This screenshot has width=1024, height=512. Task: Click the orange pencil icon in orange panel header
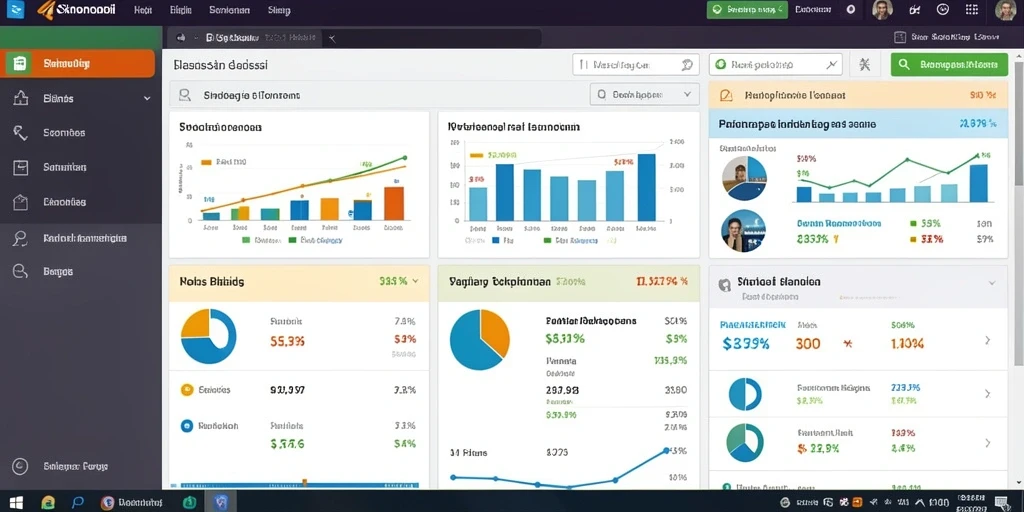click(726, 96)
